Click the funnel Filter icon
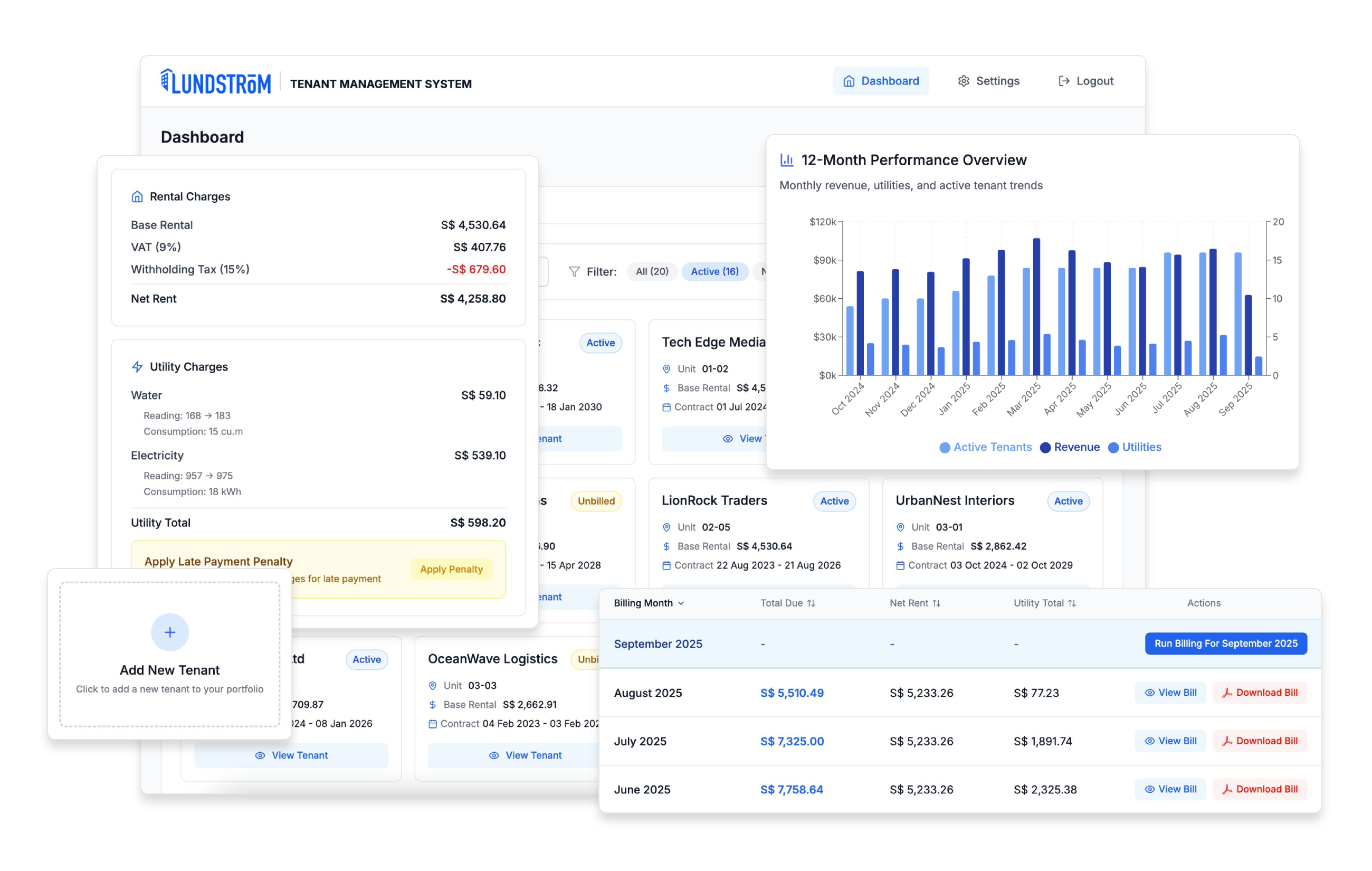This screenshot has width=1372, height=871. coord(574,272)
